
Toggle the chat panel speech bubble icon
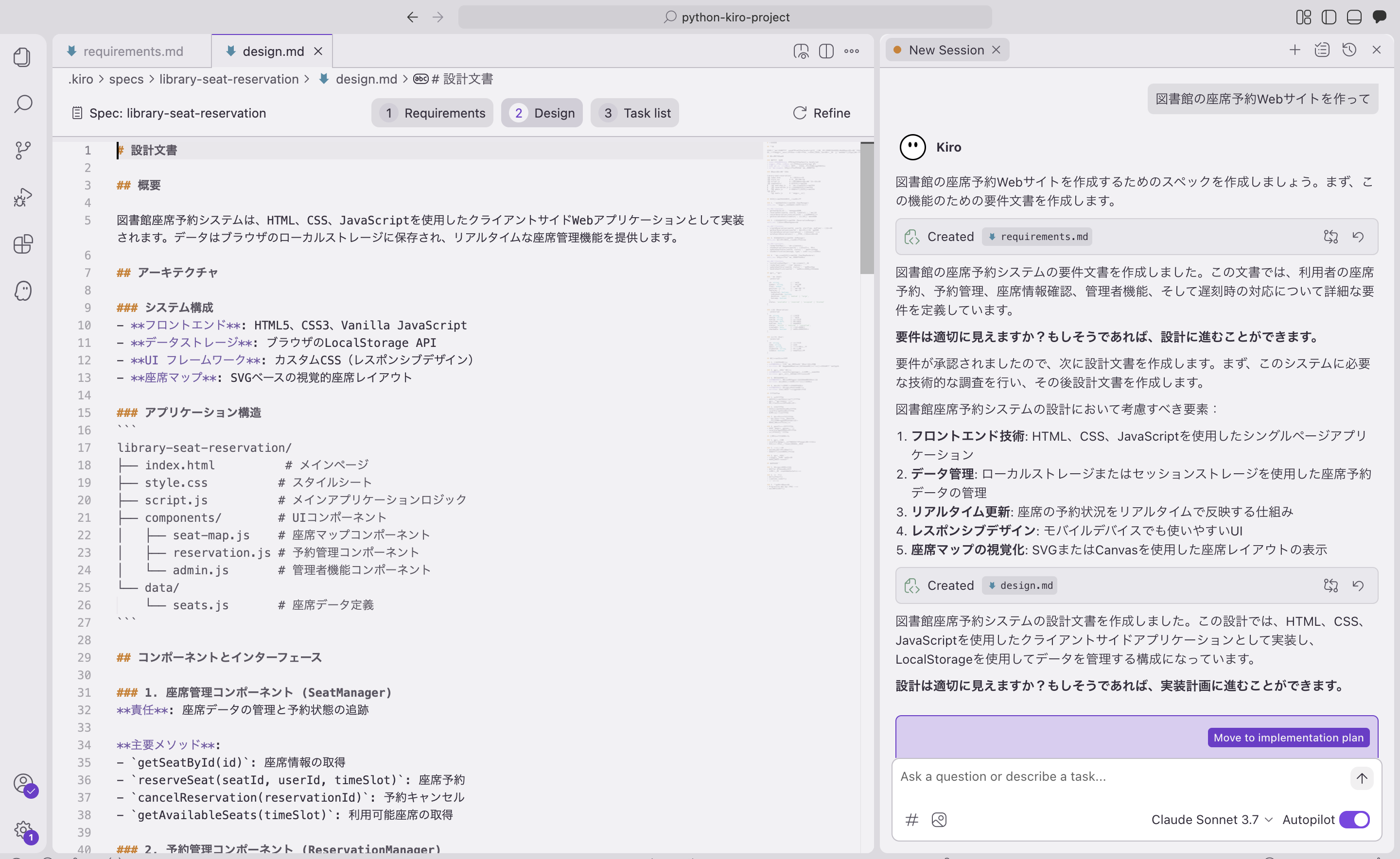coord(1380,17)
